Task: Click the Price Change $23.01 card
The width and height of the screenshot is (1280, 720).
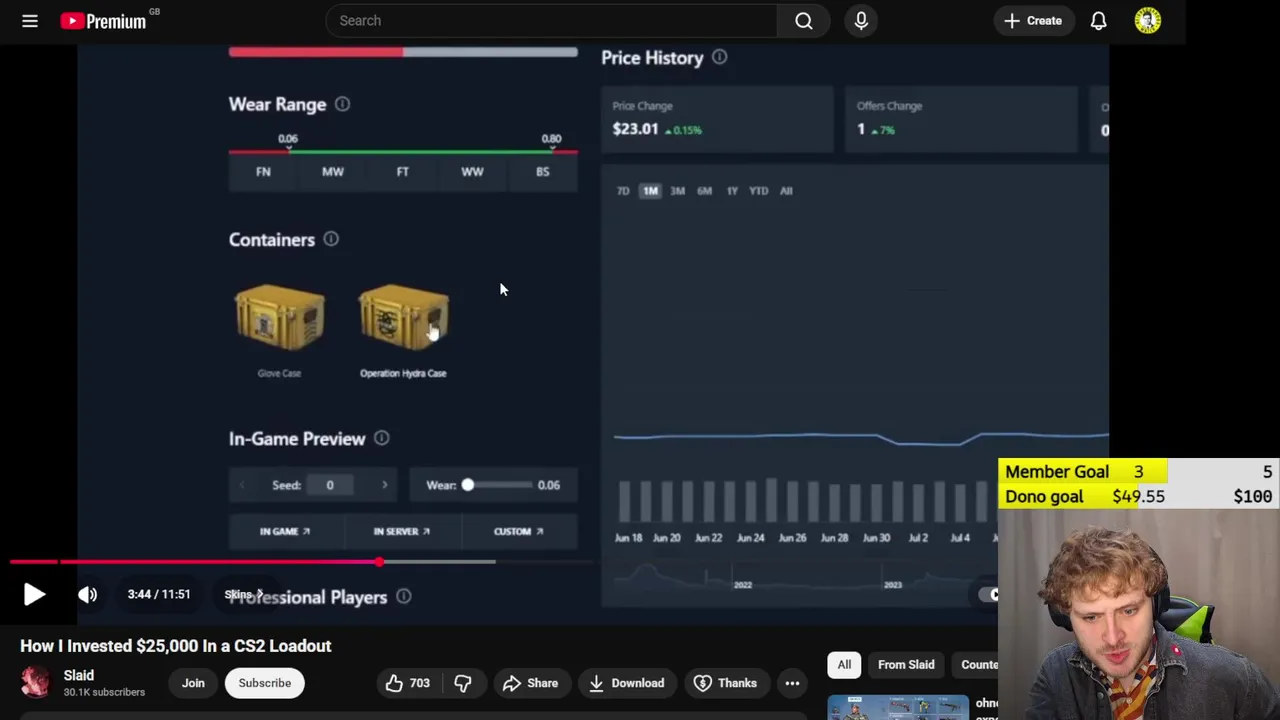Action: [x=717, y=119]
